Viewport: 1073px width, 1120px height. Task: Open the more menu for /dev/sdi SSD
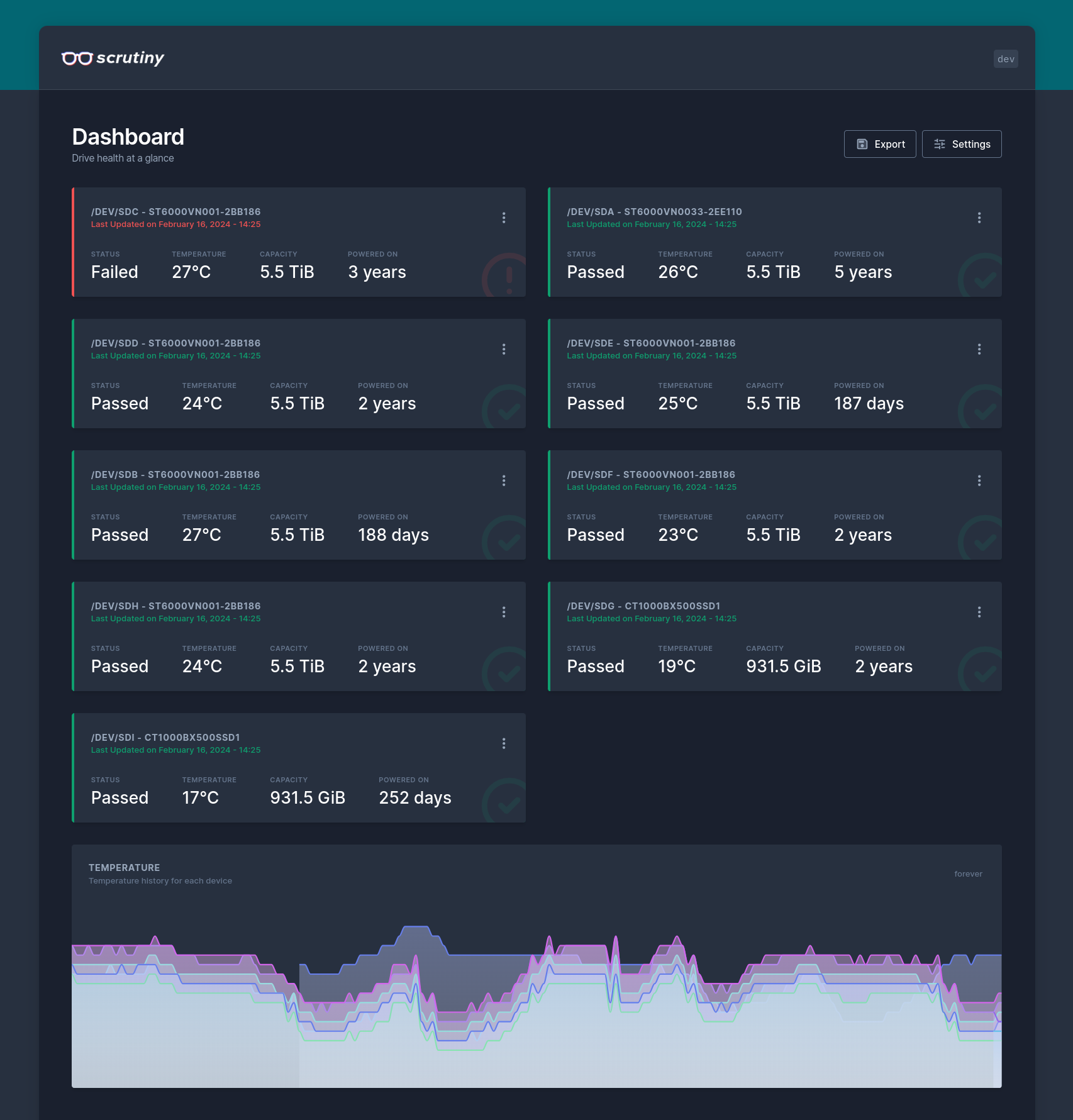(x=503, y=743)
